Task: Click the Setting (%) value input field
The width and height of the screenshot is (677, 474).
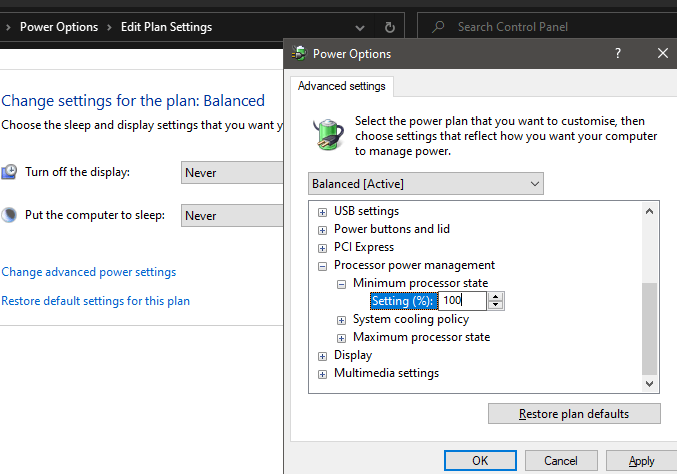Action: (461, 302)
